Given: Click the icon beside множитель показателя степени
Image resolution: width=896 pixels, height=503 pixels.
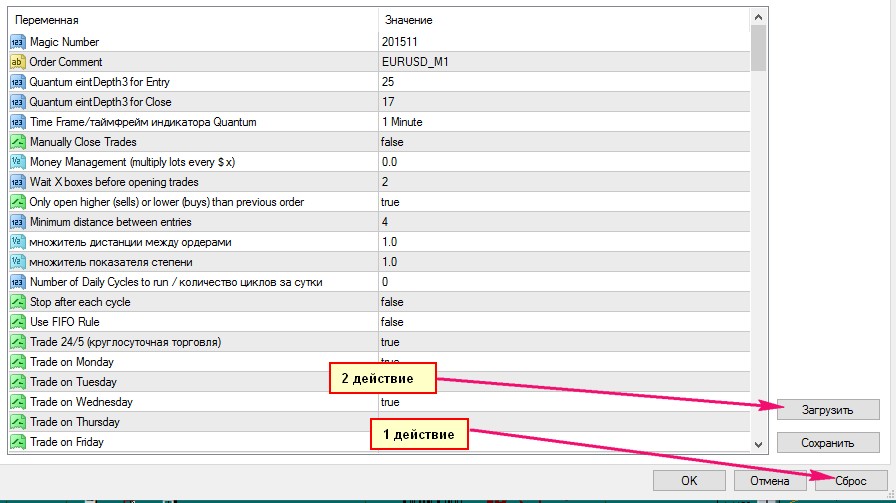Looking at the screenshot, I should [x=18, y=262].
